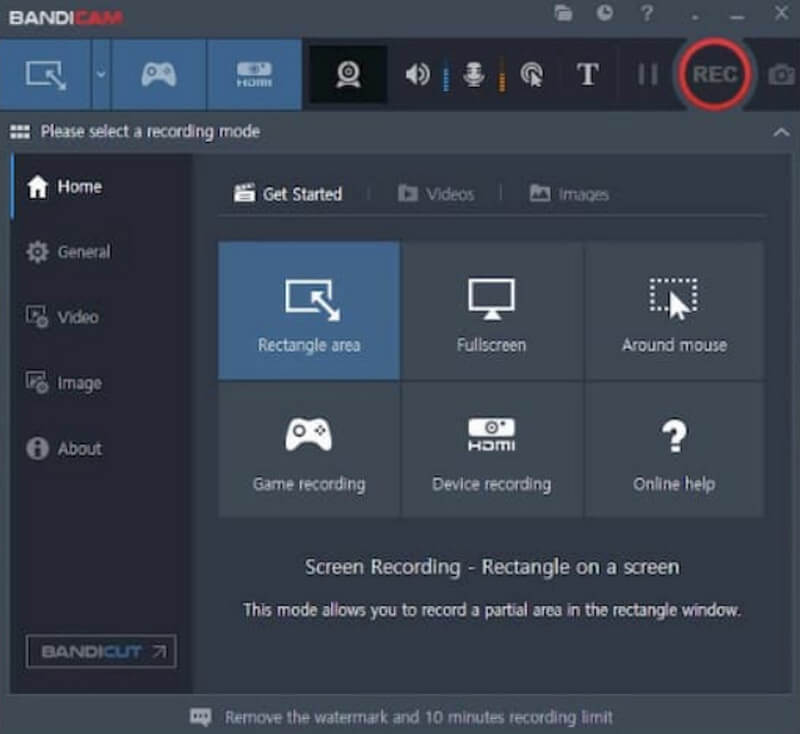Open Game recording mode from the toolbar
Viewport: 800px width, 734px height.
tap(156, 74)
